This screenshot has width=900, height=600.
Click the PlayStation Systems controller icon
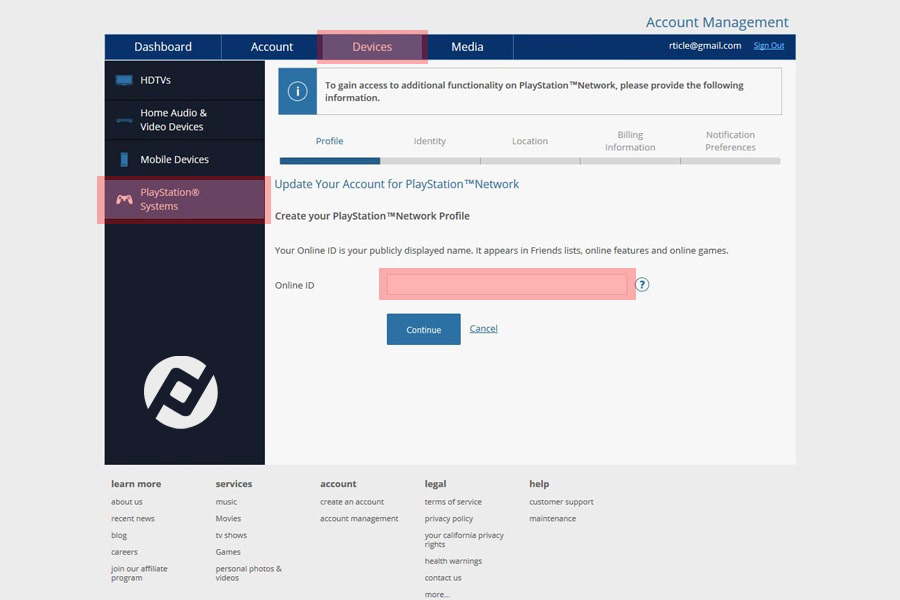point(124,199)
